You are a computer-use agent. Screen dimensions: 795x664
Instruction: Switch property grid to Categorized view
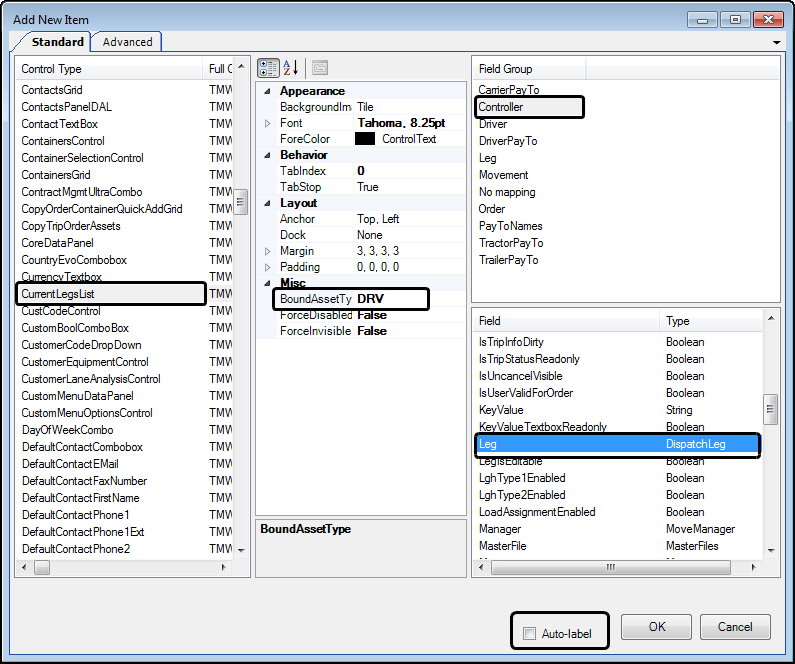coord(268,68)
